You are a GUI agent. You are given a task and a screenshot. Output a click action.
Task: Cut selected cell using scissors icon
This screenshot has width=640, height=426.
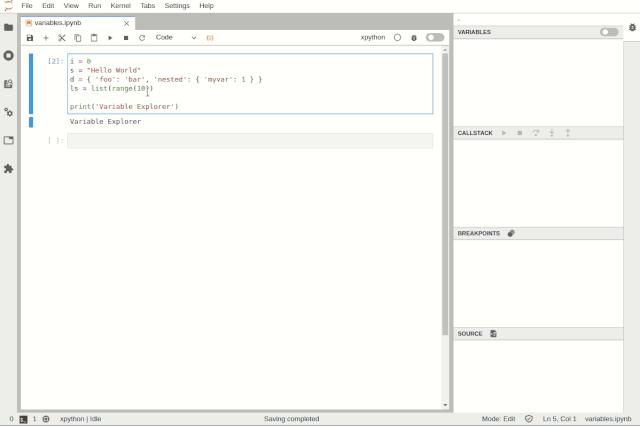[62, 38]
